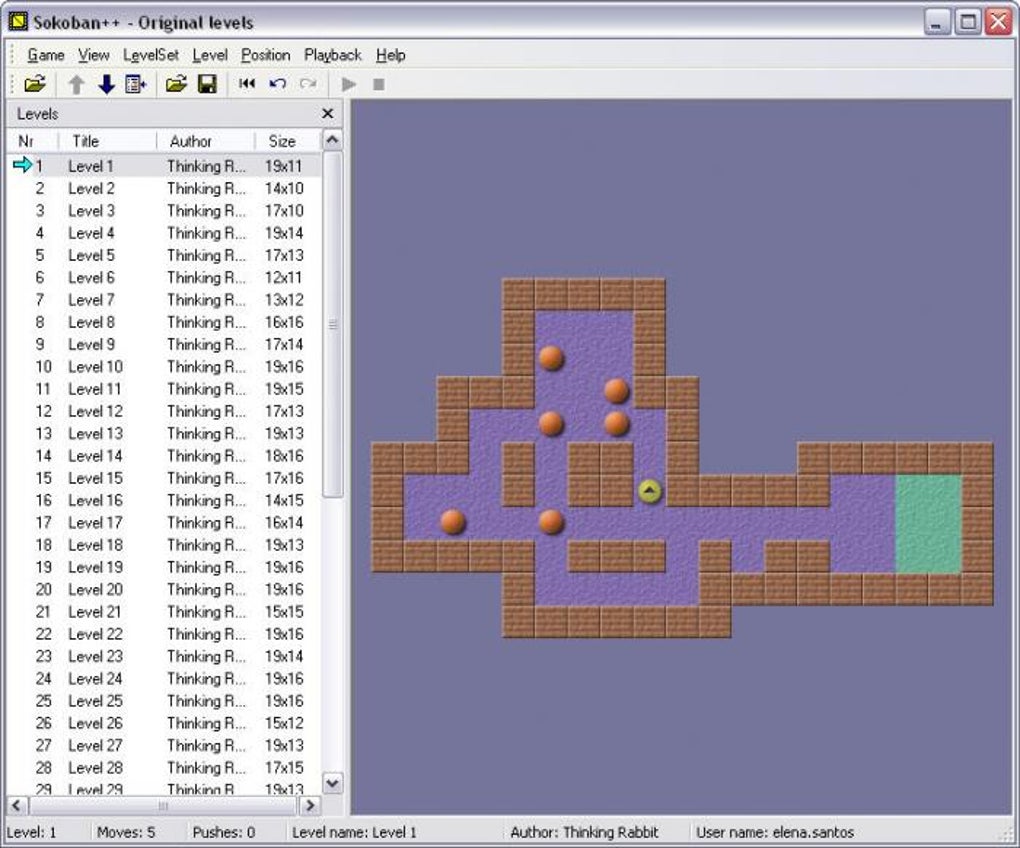Open the Level menu
This screenshot has height=848, width=1020.
209,55
